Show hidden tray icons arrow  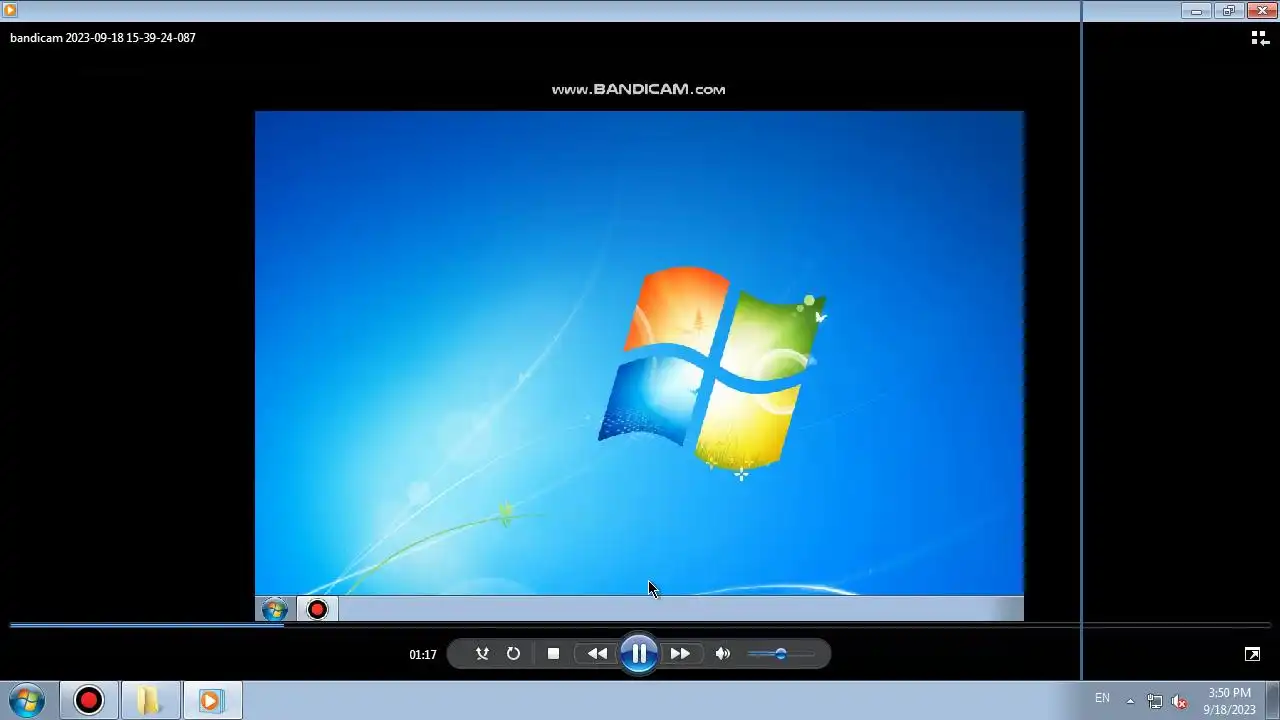1130,701
